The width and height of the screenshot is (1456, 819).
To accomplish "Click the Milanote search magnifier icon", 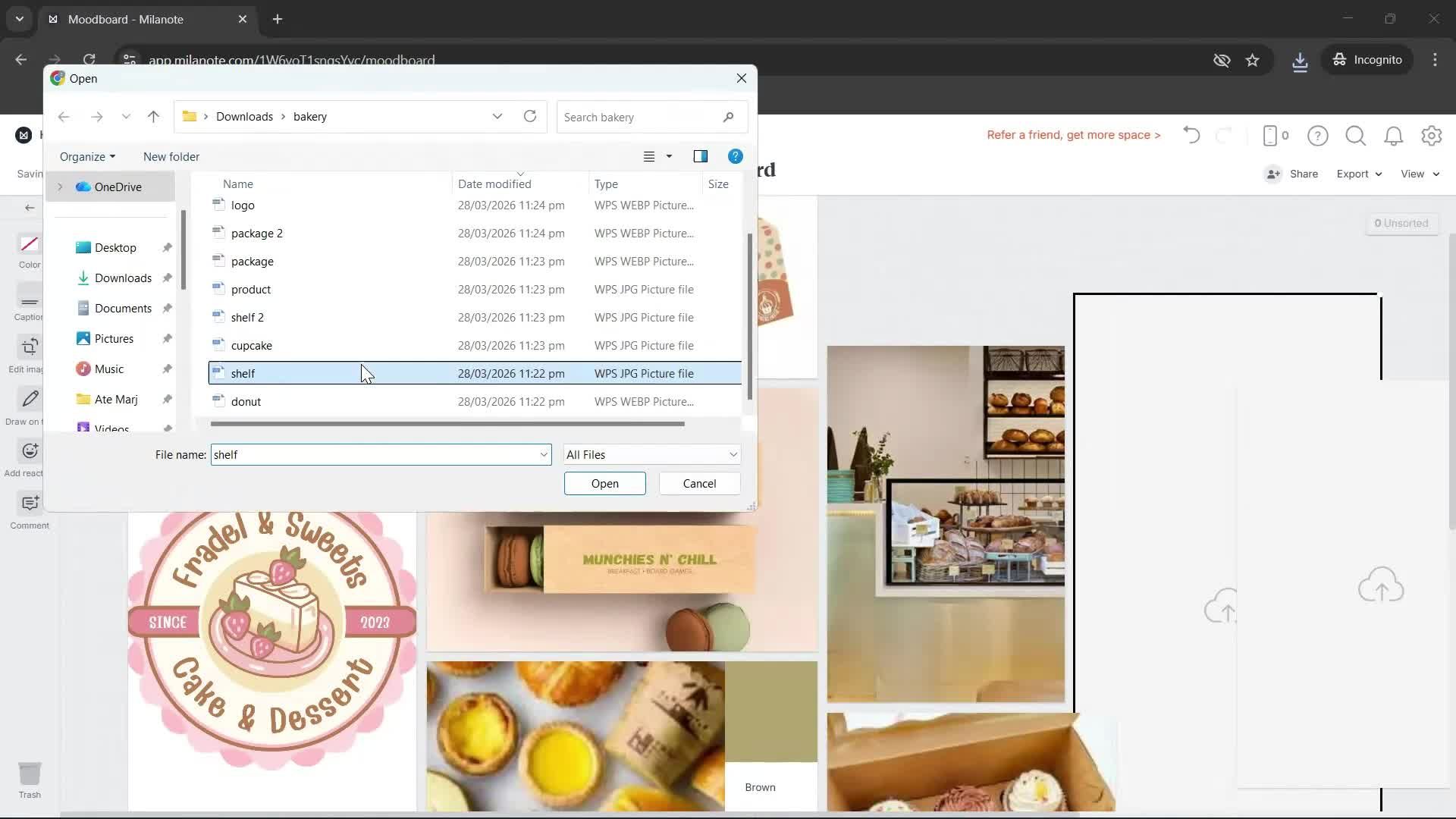I will click(1355, 136).
